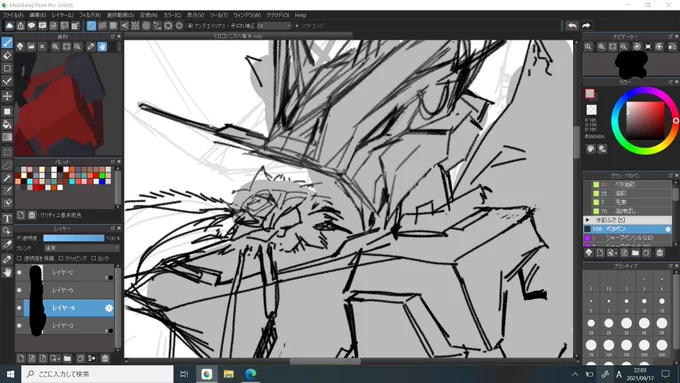The width and height of the screenshot is (680, 383).
Task: Select the Eyedropper tool
Action: 7,259
